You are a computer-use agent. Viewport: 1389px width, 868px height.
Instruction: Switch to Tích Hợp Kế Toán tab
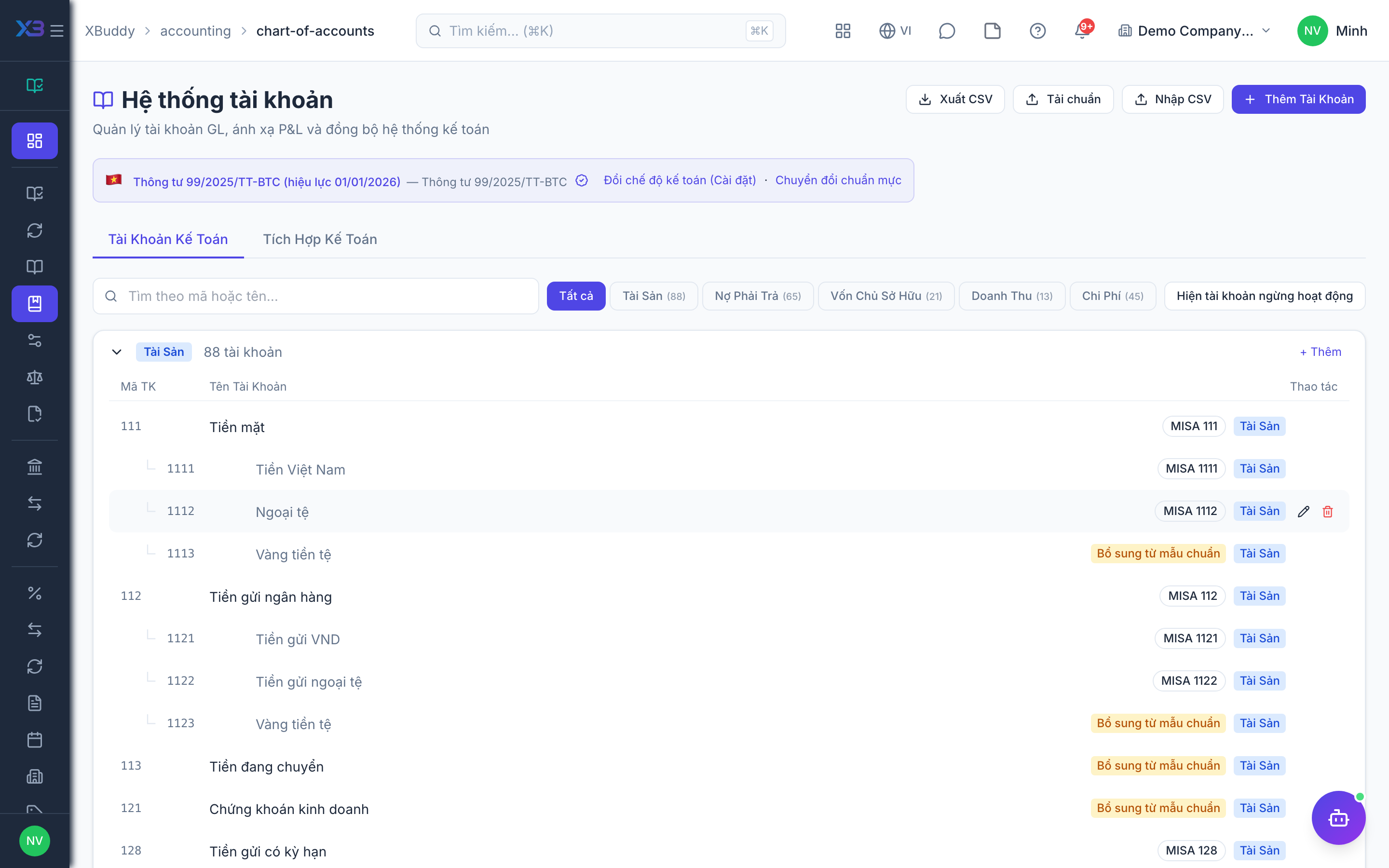coord(320,239)
